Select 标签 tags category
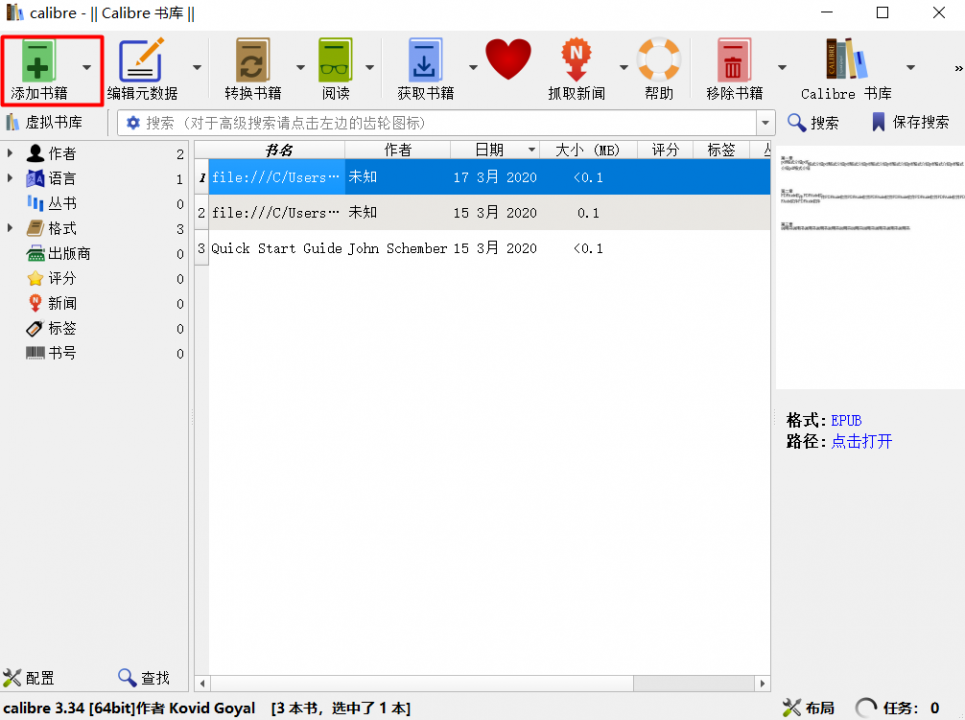This screenshot has width=965, height=720. (62, 328)
